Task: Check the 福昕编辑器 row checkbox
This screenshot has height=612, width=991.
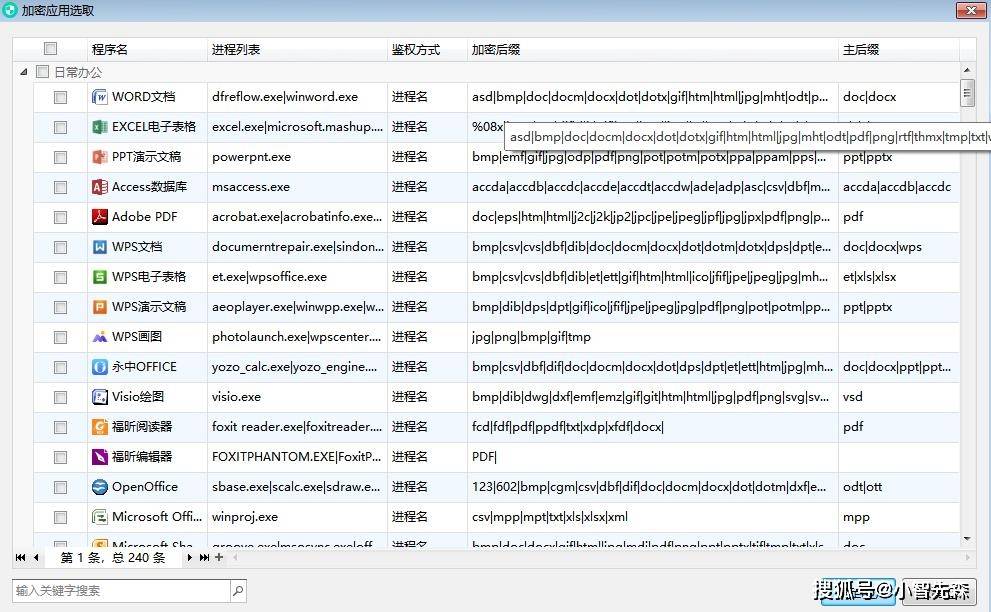Action: click(x=61, y=458)
